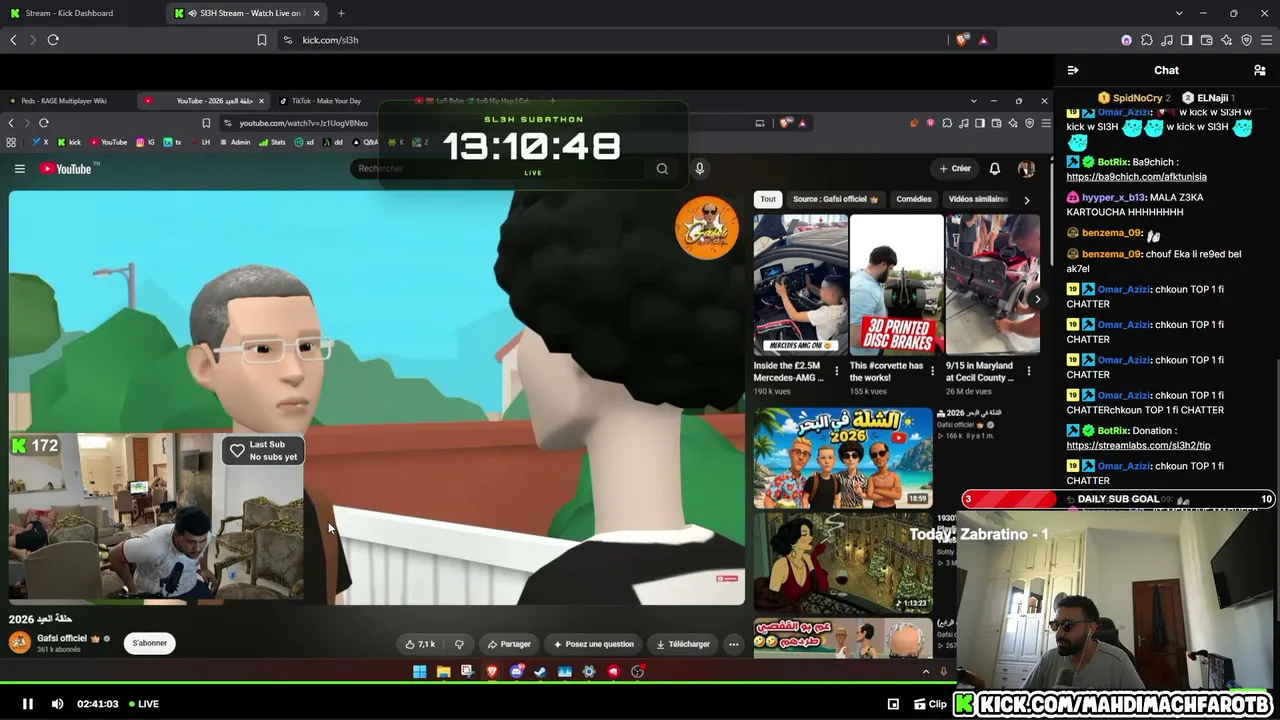This screenshot has width=1280, height=720.
Task: Click S'abonner to subscribe to Gafsi officiel
Action: click(x=150, y=643)
